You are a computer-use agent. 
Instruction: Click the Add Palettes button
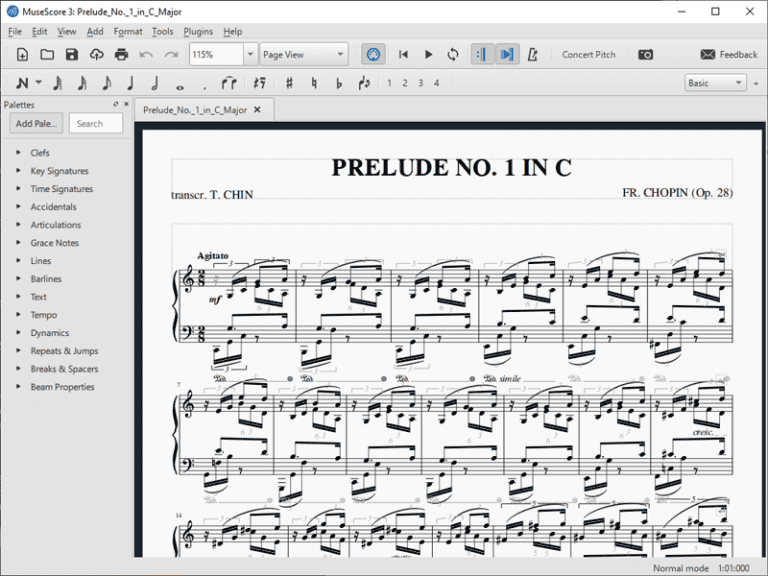click(x=36, y=123)
